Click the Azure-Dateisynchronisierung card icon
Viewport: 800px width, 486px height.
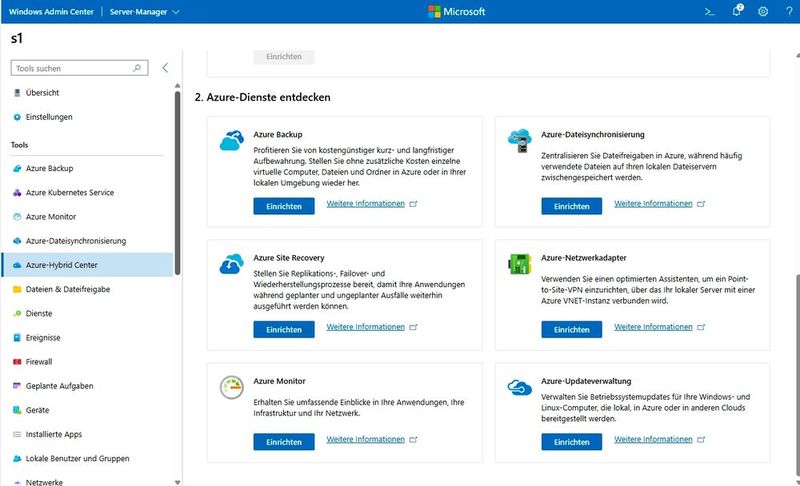[519, 141]
